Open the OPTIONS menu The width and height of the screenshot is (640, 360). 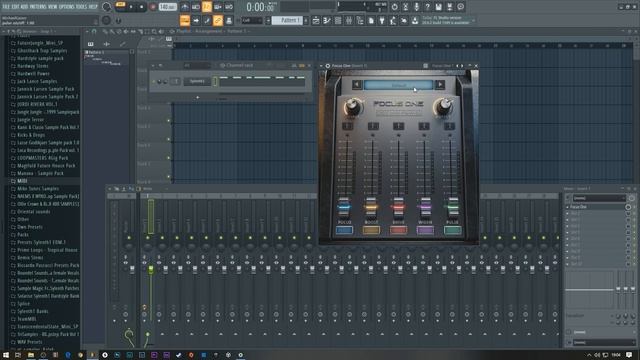pos(67,7)
